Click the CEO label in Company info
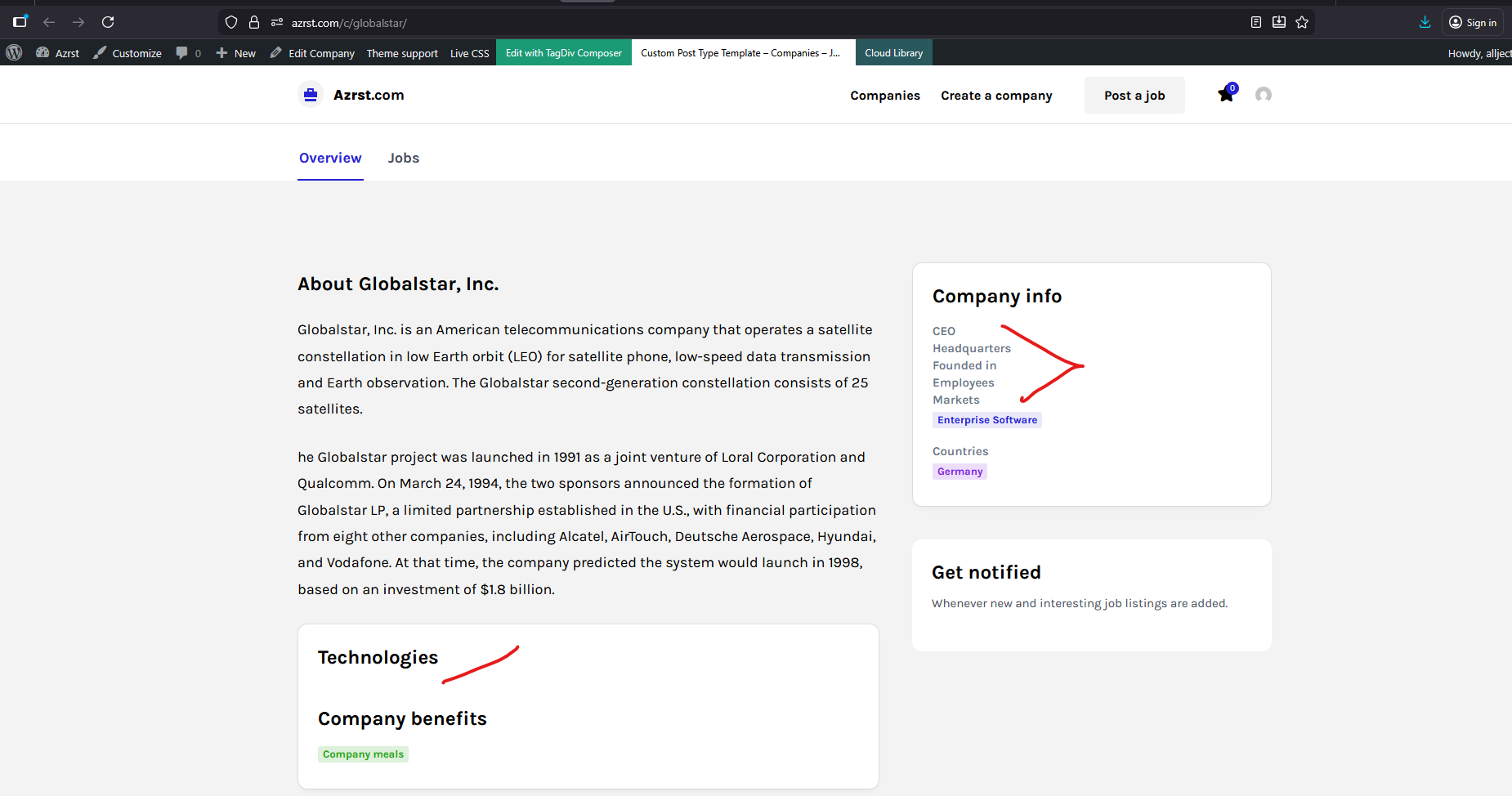The width and height of the screenshot is (1512, 796). click(944, 331)
